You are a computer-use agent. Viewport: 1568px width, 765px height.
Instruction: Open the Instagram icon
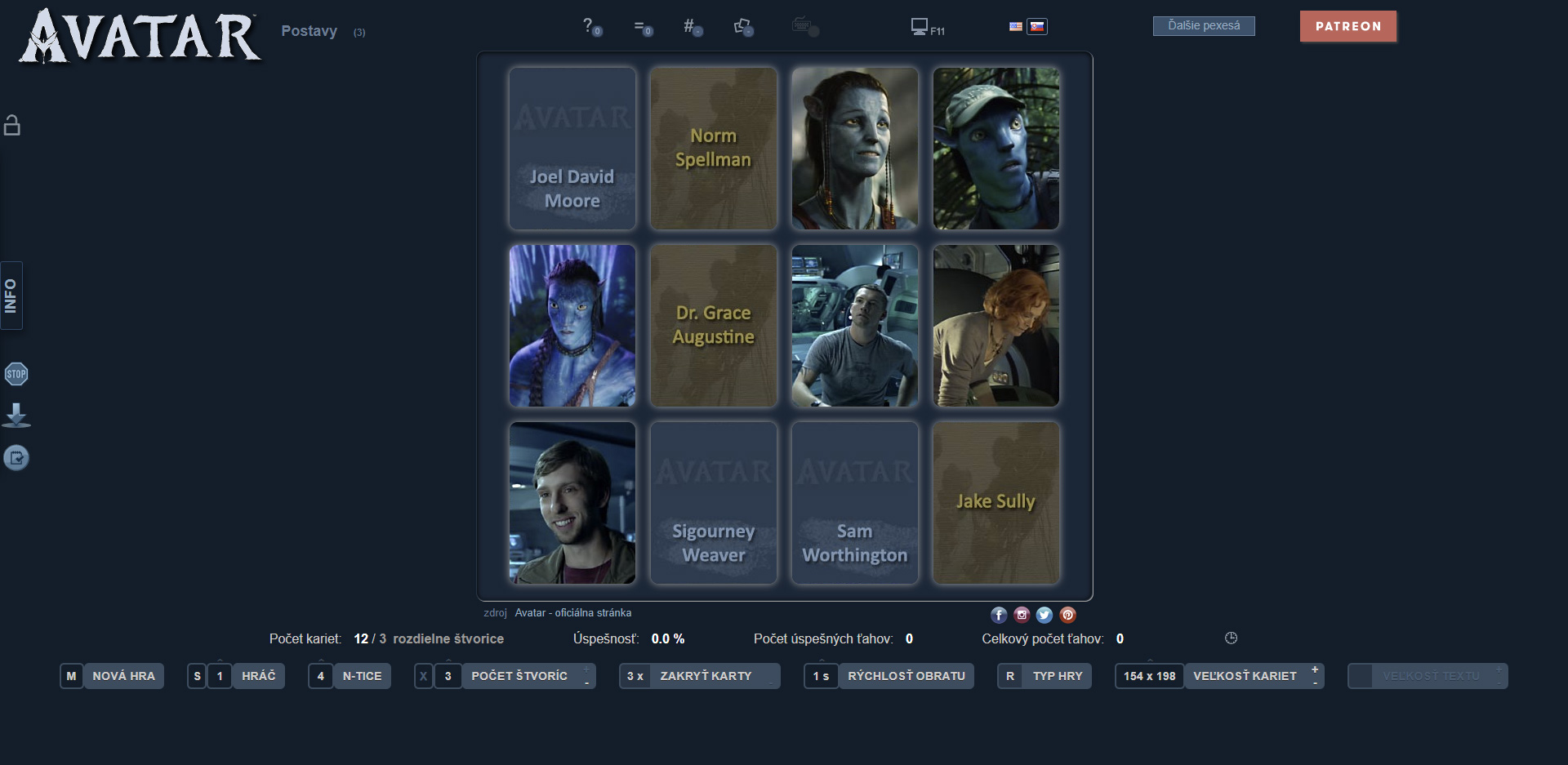click(1022, 615)
